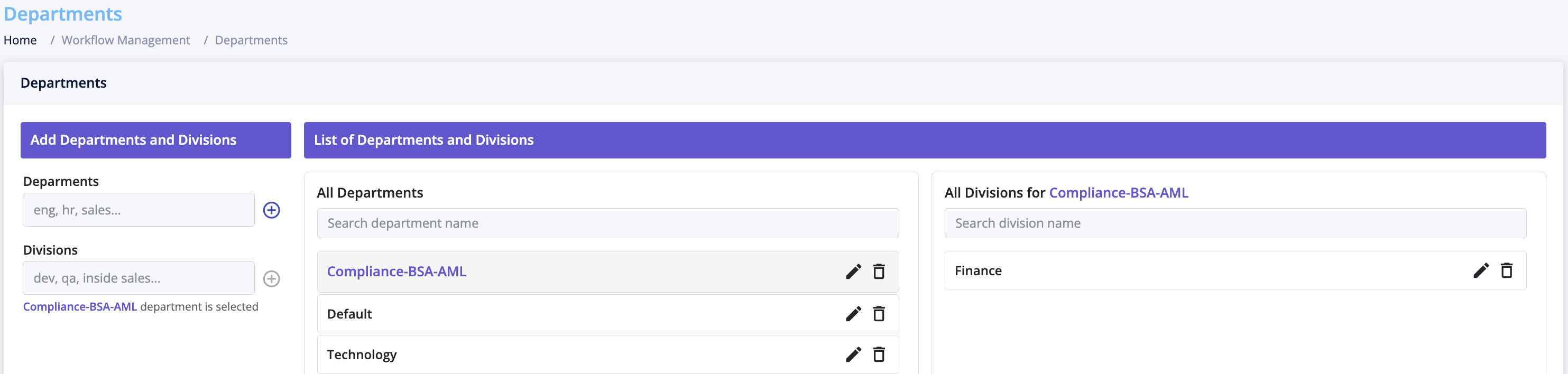Viewport: 1568px width, 374px height.
Task: Select the Compliance-BSA-AML department row
Action: click(x=607, y=273)
